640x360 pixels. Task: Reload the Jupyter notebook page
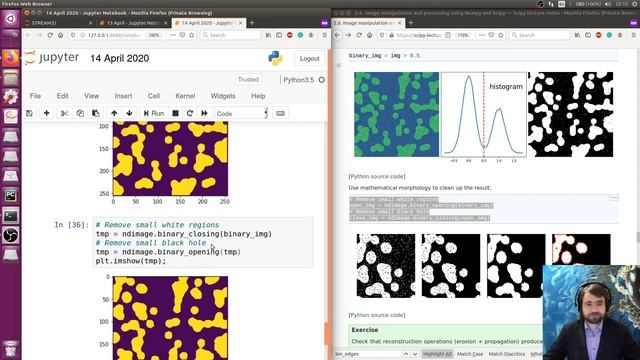click(50, 35)
